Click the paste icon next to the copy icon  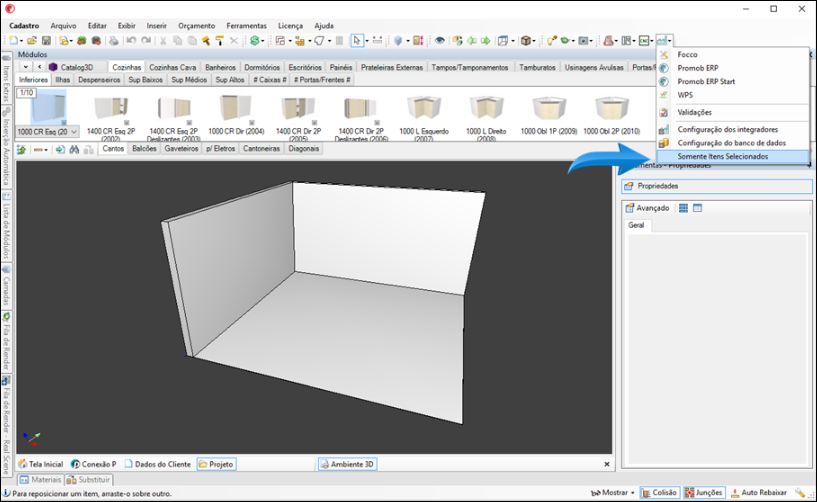(192, 40)
